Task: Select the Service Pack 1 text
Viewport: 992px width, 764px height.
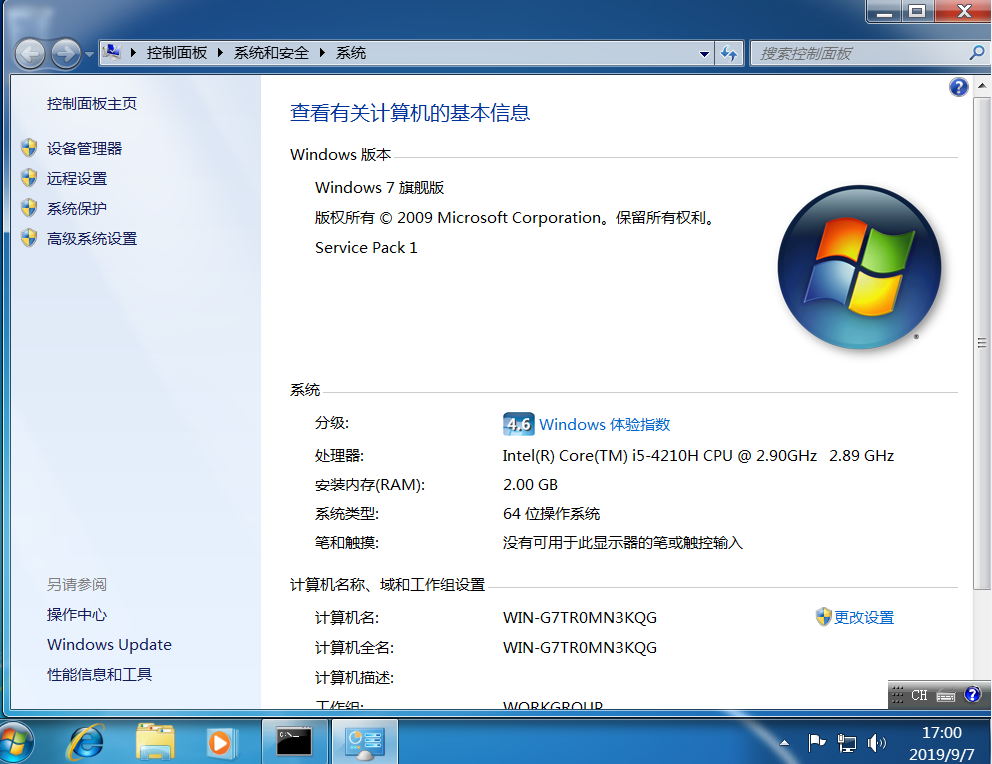Action: click(x=366, y=248)
